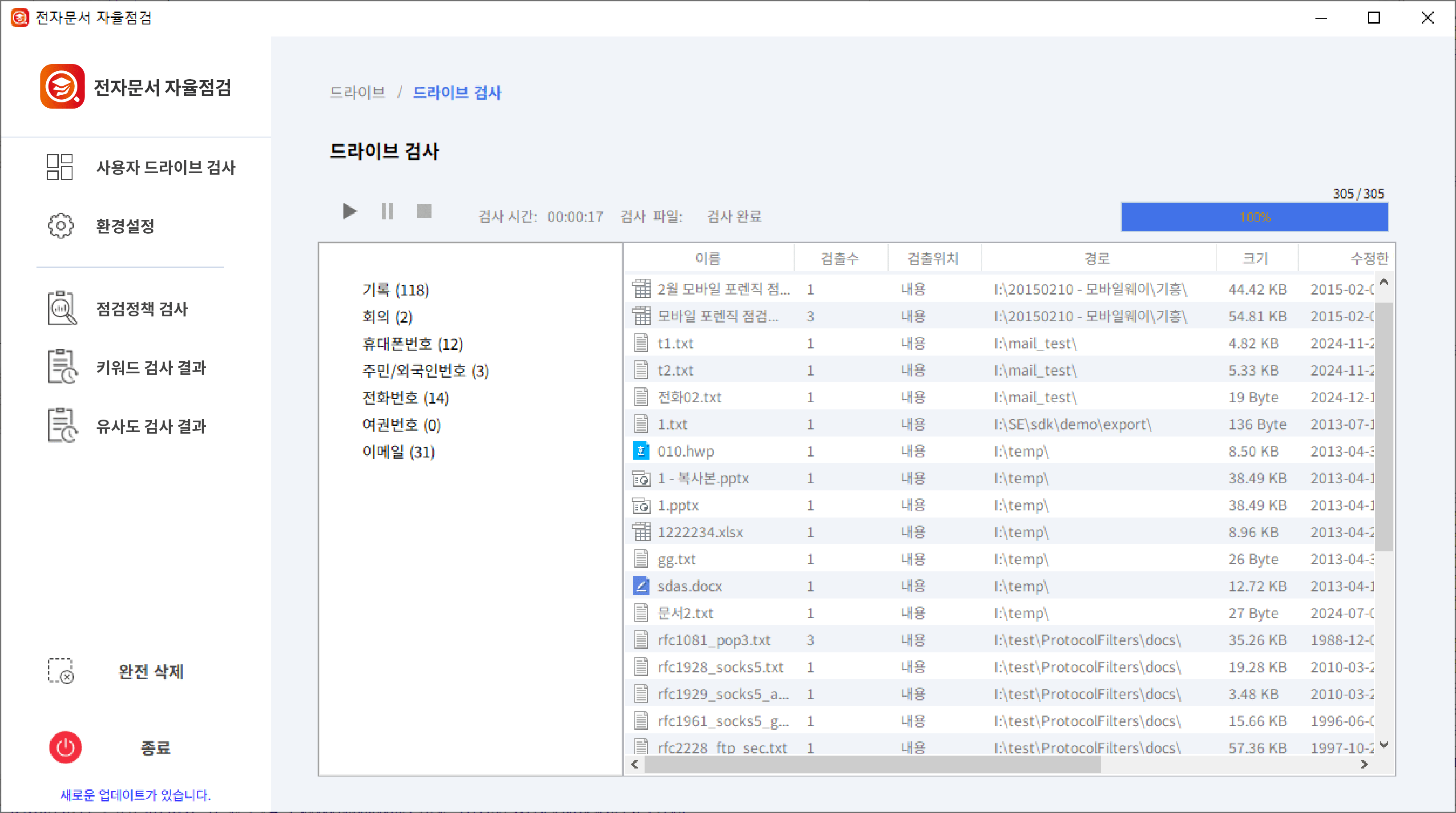
Task: Click the scroll down arrow
Action: click(x=1383, y=744)
